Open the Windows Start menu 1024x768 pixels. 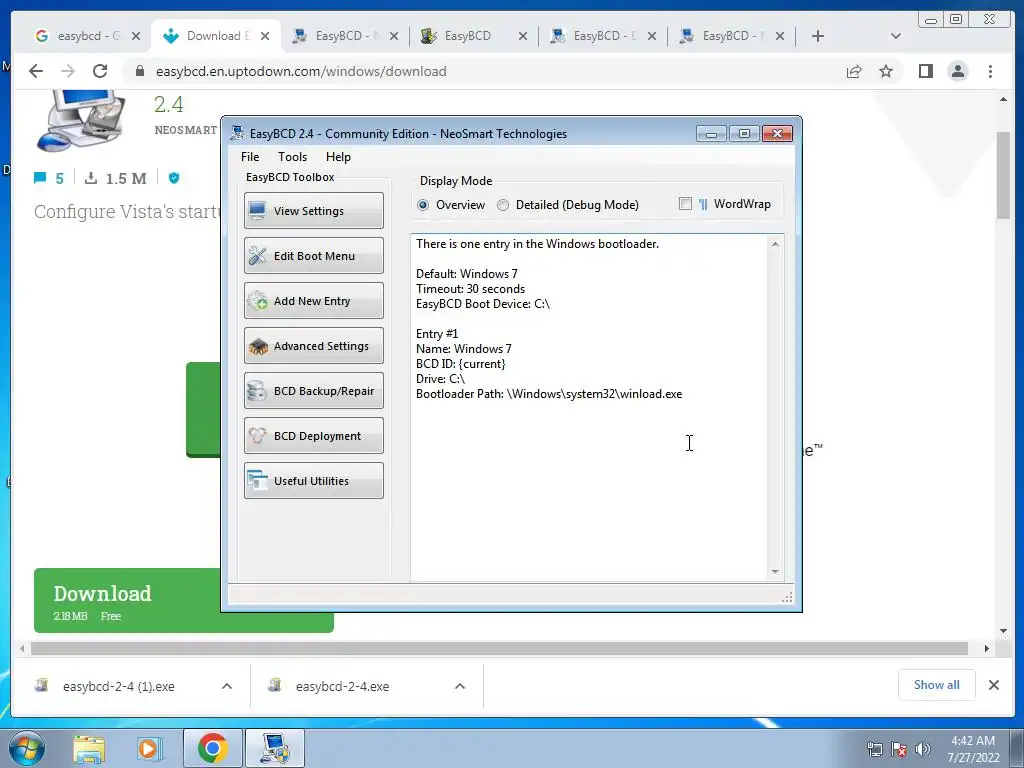point(26,749)
